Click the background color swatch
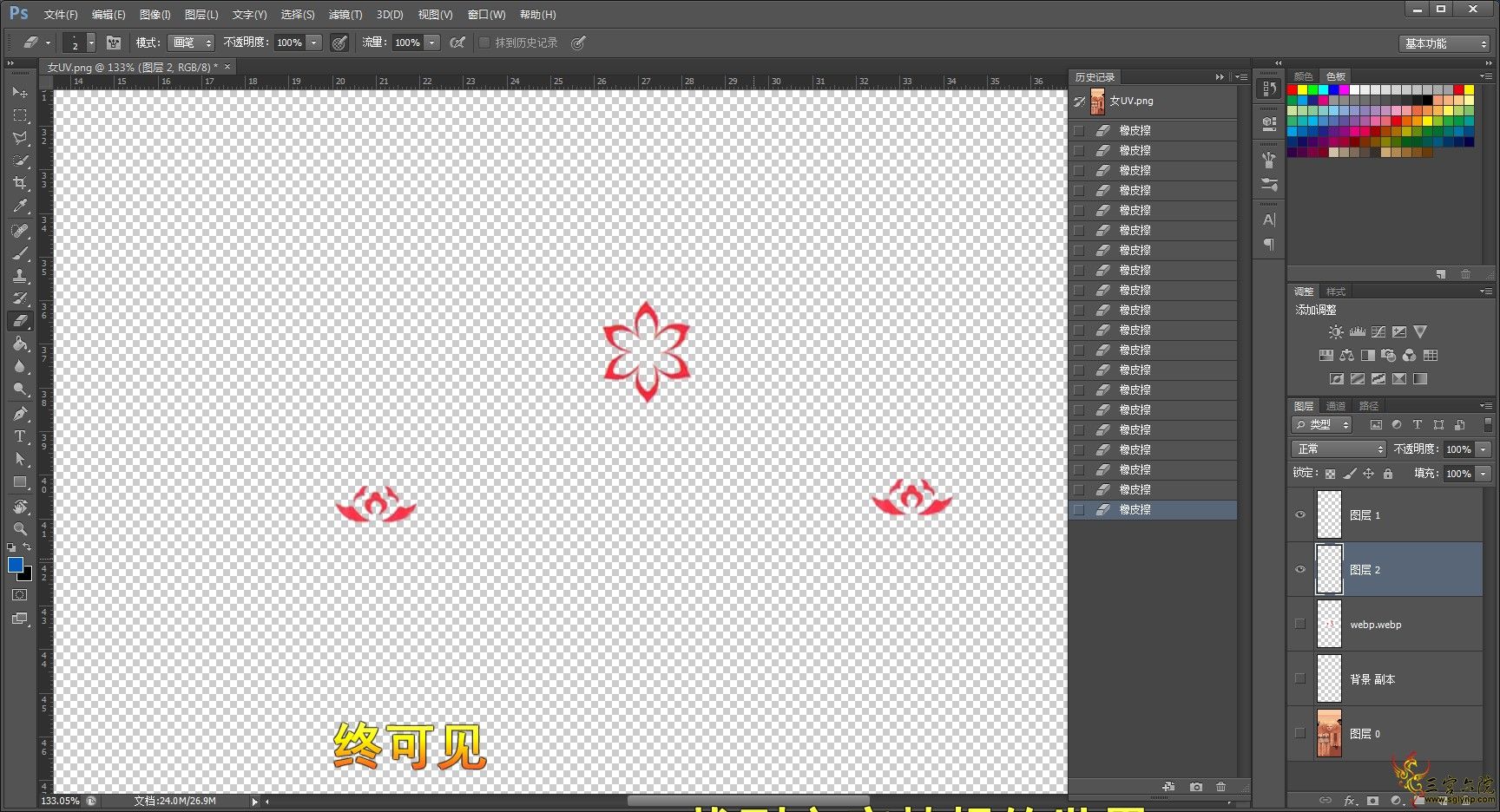Screen dimensions: 1500x812 pos(27,575)
